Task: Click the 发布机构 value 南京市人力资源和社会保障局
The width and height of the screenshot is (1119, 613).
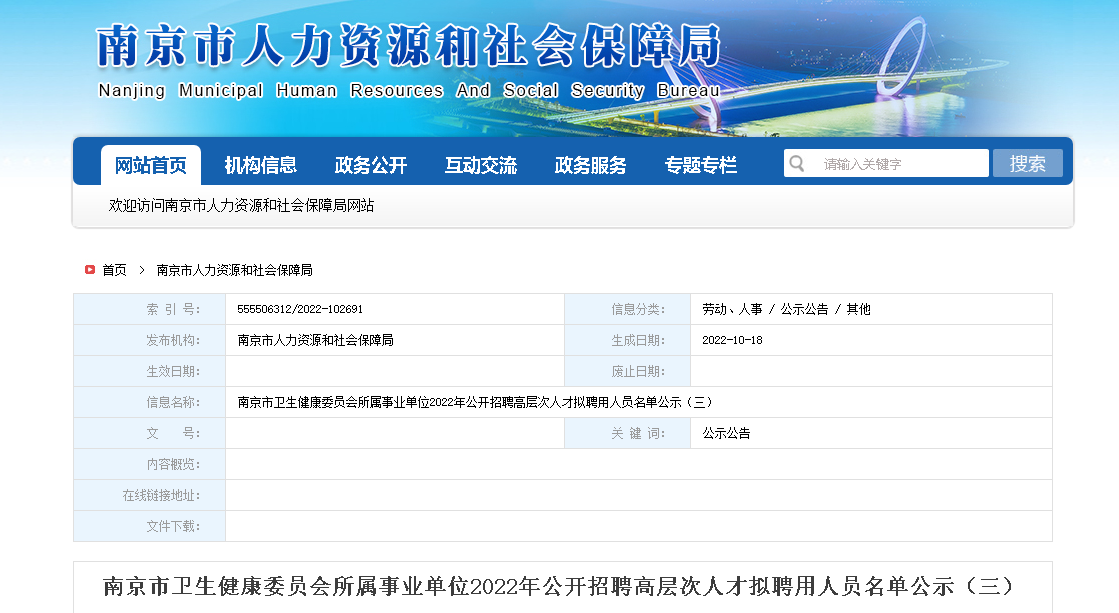Action: coord(315,340)
